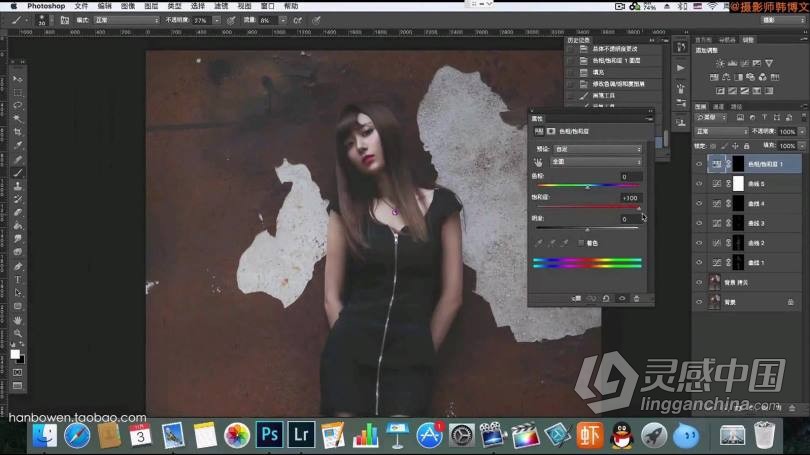Viewport: 810px width, 455px height.
Task: Select the Hand tool
Action: [x=18, y=320]
